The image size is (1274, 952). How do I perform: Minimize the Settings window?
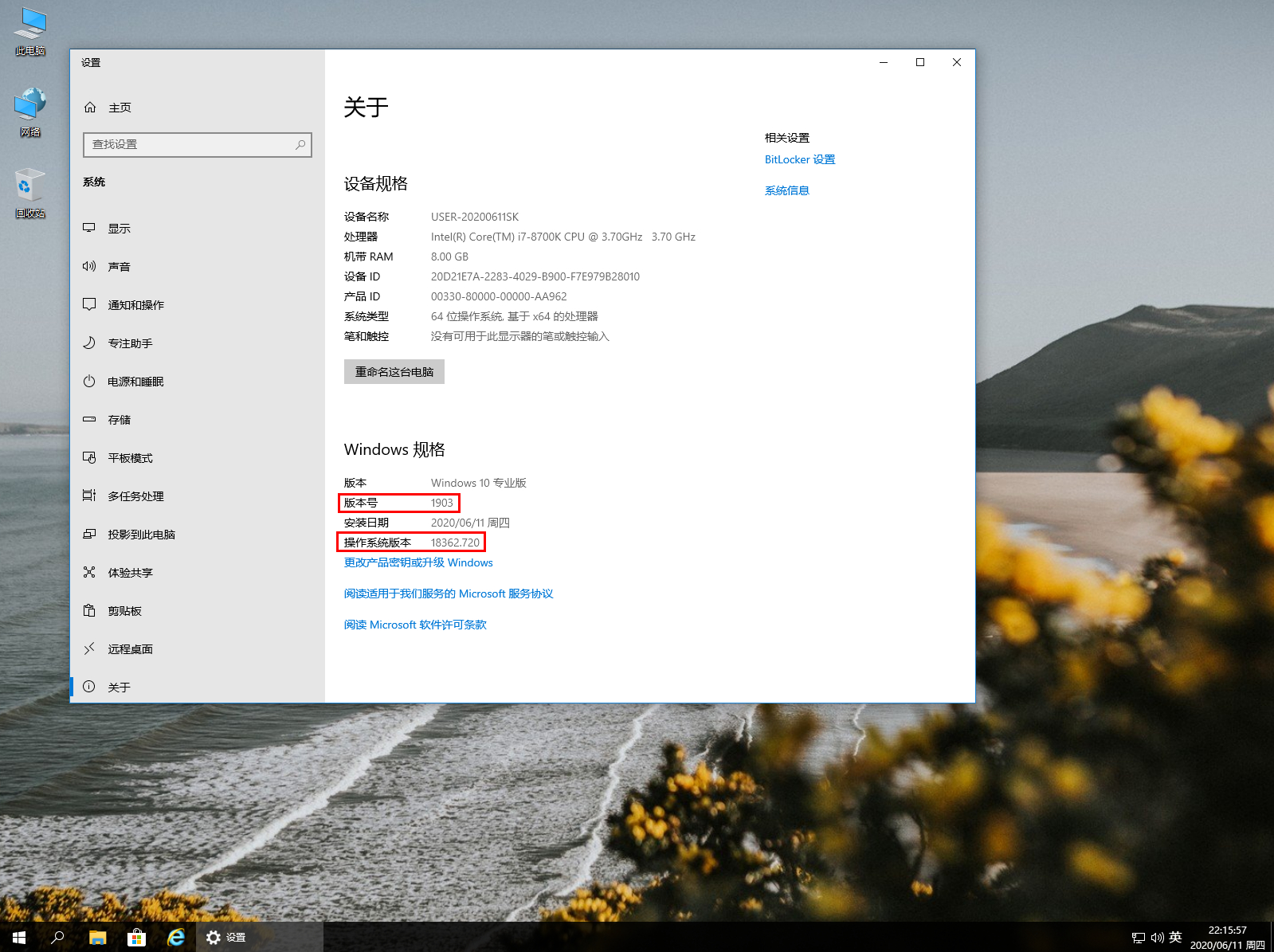(x=884, y=62)
